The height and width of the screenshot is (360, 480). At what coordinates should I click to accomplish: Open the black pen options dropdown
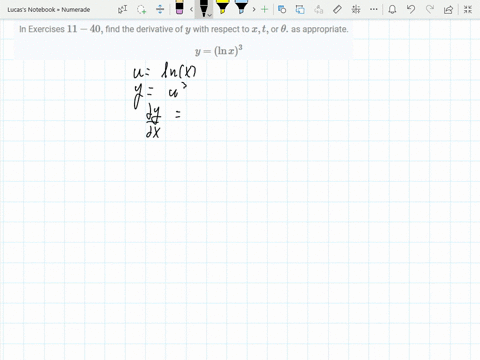click(x=210, y=15)
